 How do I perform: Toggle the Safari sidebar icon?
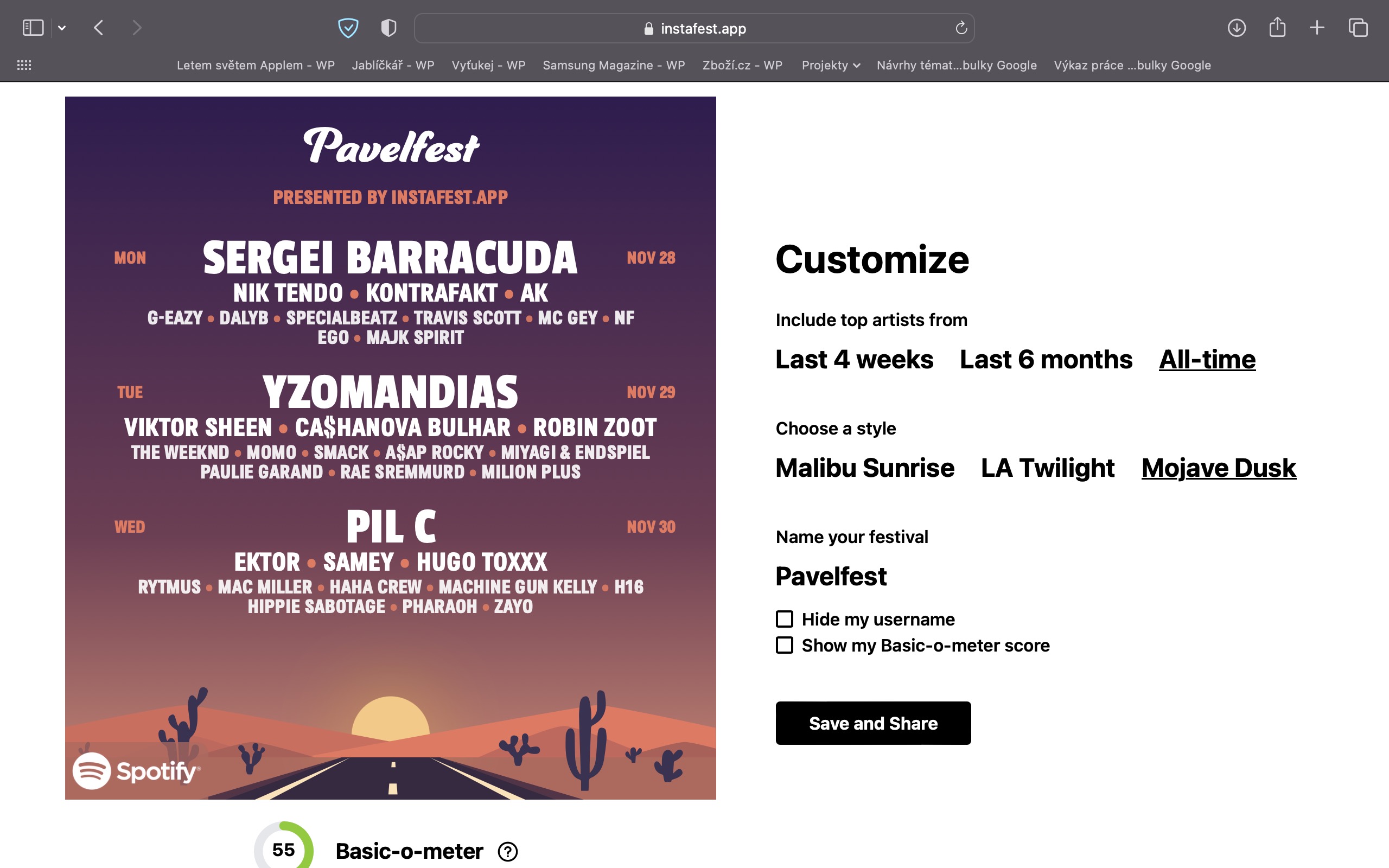33,28
